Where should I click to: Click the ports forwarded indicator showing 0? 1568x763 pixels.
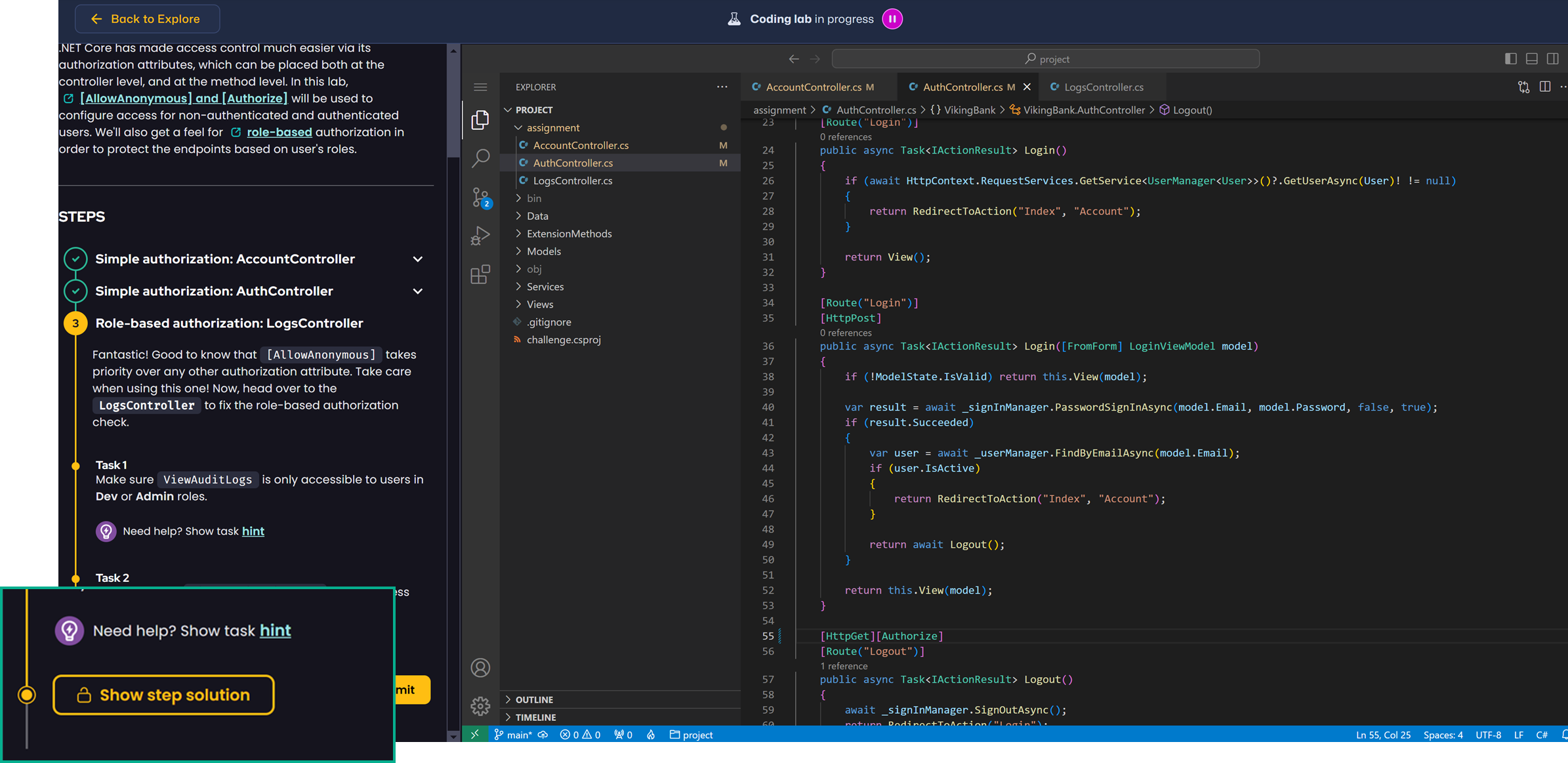[623, 735]
